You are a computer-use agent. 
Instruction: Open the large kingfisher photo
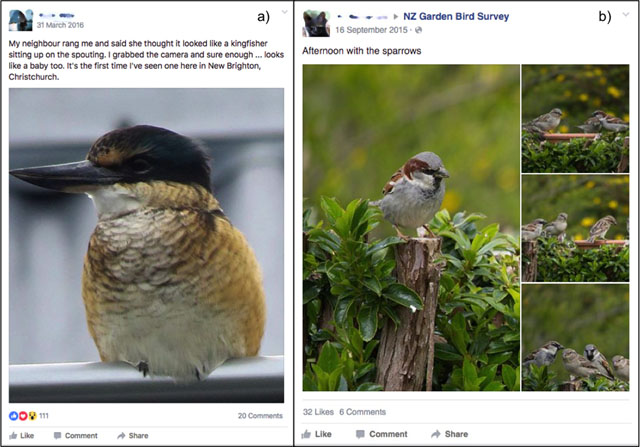pyautogui.click(x=146, y=245)
